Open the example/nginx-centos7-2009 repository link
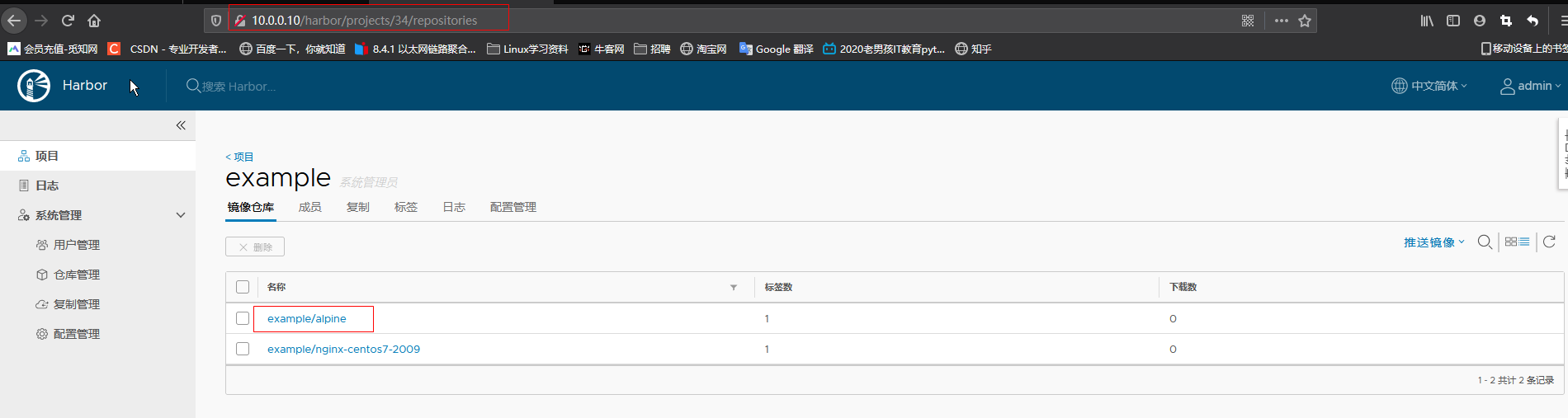 [343, 349]
